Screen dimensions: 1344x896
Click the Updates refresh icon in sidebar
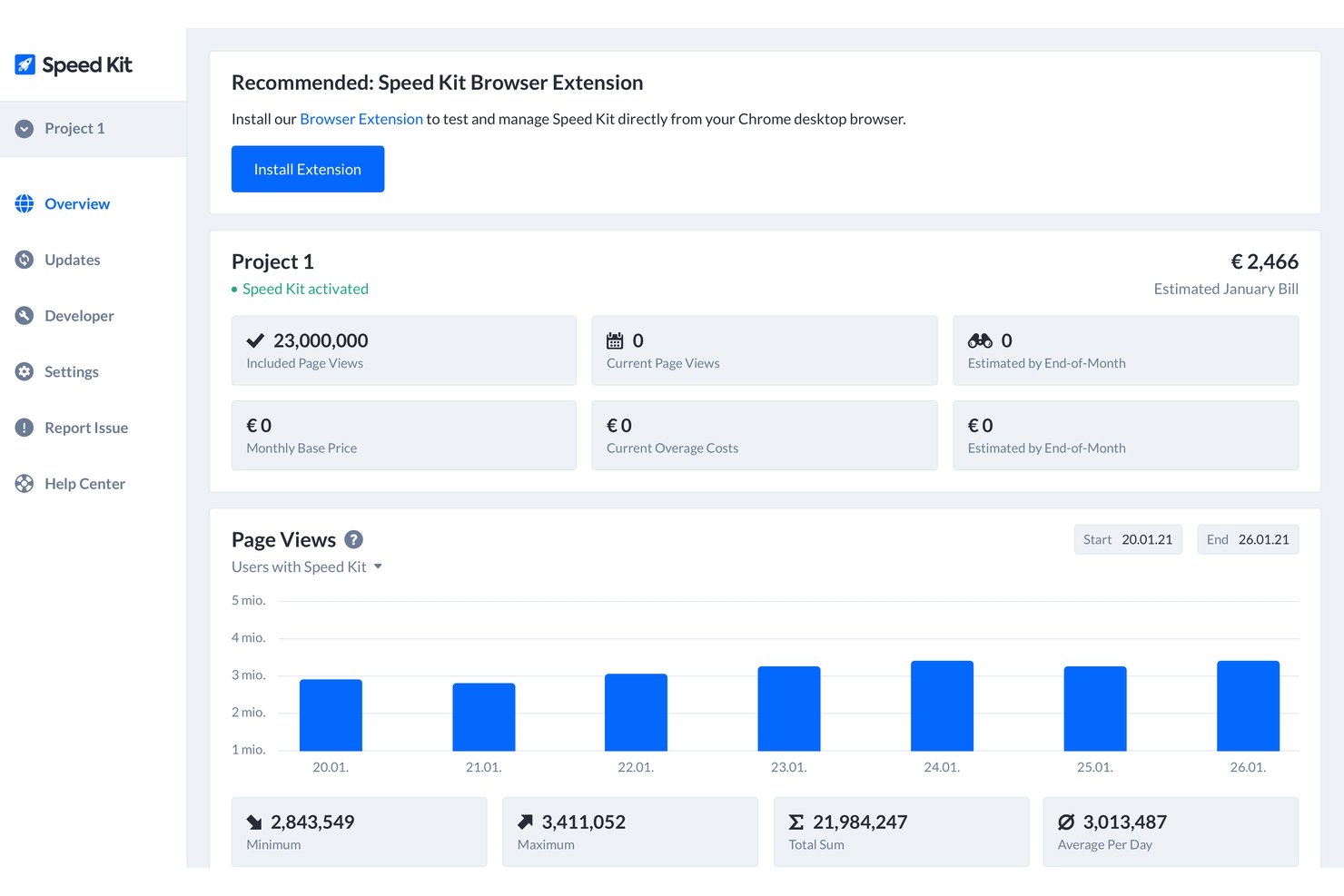25,260
